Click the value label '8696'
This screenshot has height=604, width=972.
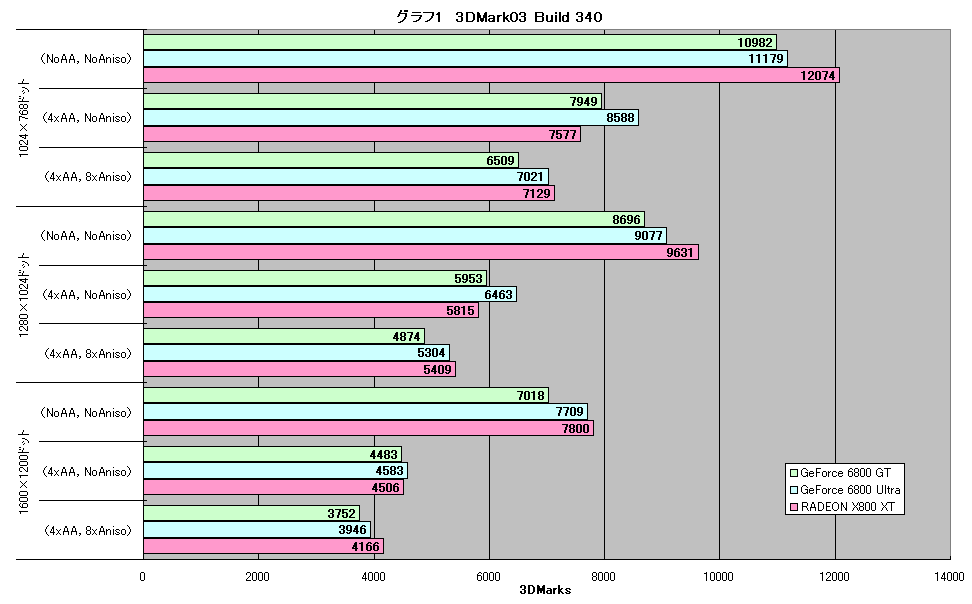point(626,219)
